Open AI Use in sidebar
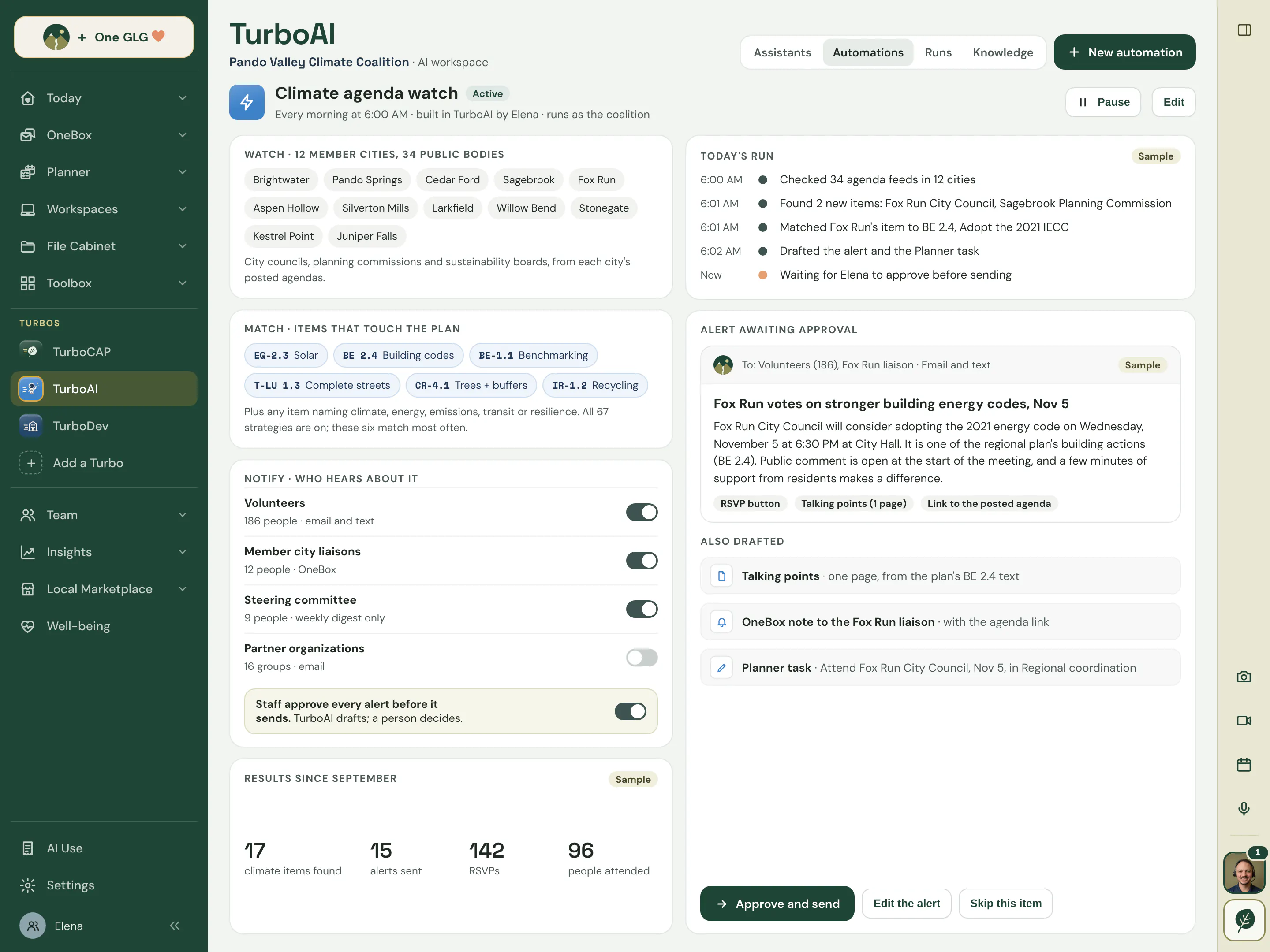The width and height of the screenshot is (1270, 952). (x=104, y=848)
